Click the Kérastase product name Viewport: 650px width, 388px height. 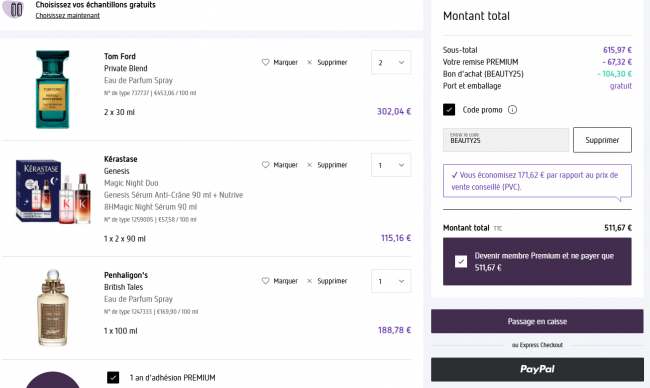[121, 159]
